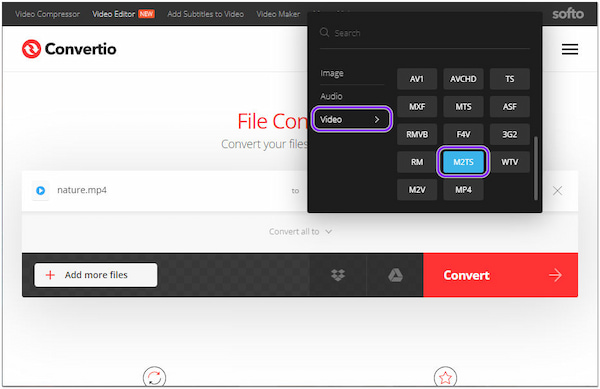Open the hamburger menu
The image size is (600, 389).
coord(569,49)
